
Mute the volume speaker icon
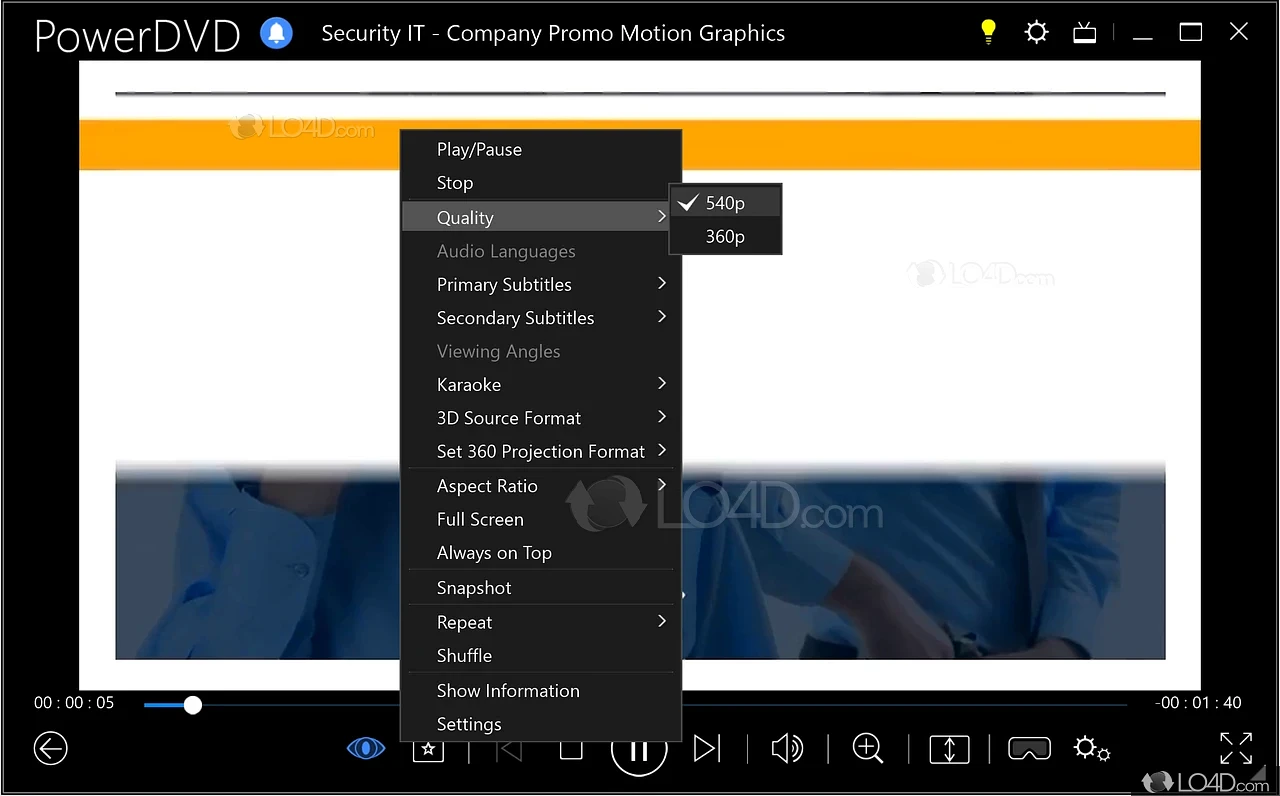pyautogui.click(x=787, y=748)
